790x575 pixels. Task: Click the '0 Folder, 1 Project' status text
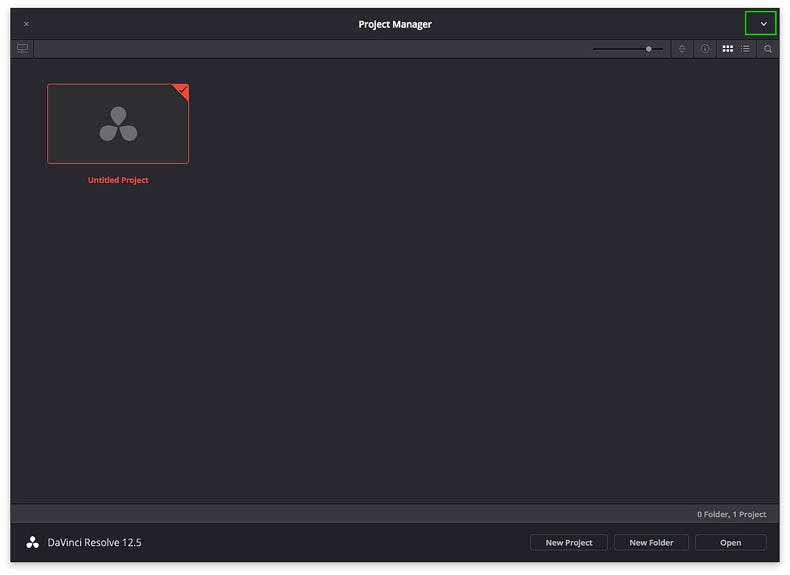point(732,514)
